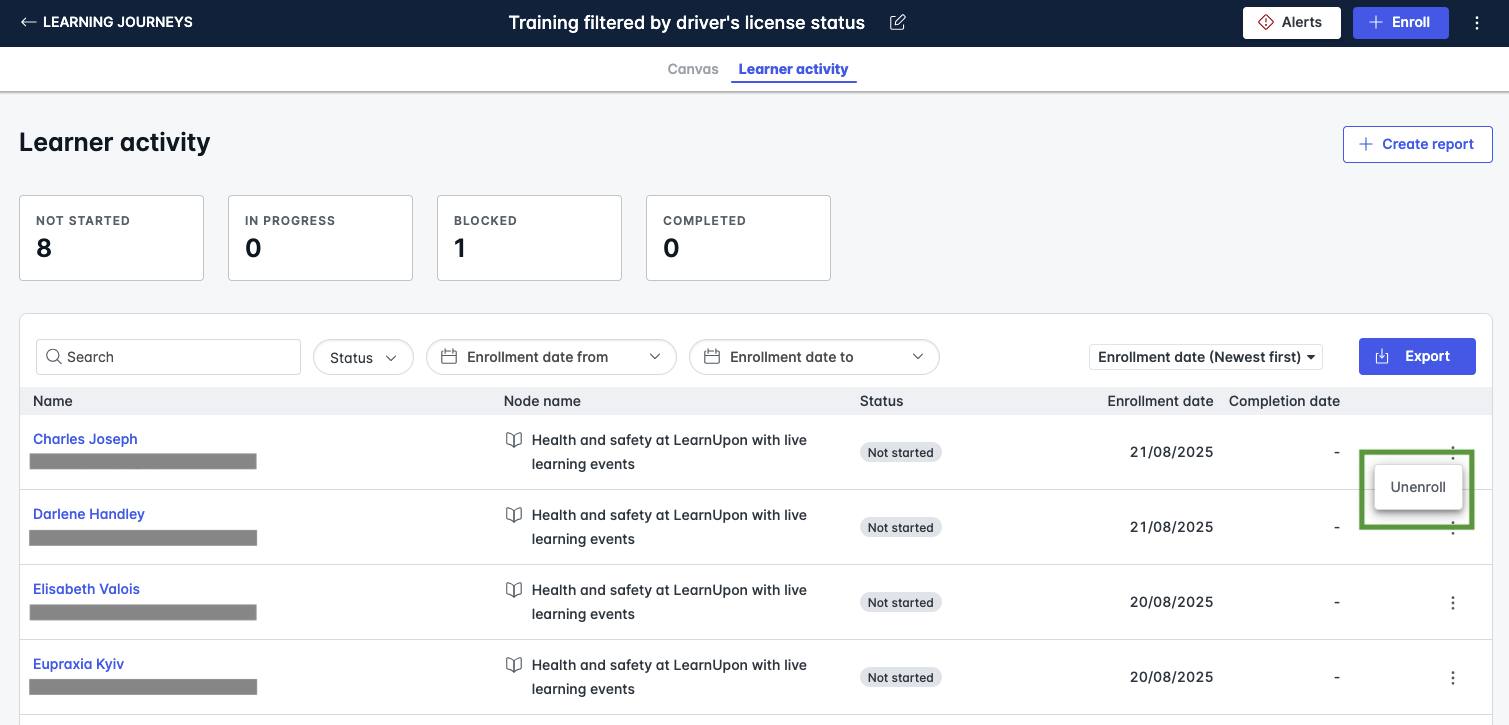Click the book icon in Eupraxia Kyiv's row
1509x725 pixels.
pyautogui.click(x=514, y=665)
